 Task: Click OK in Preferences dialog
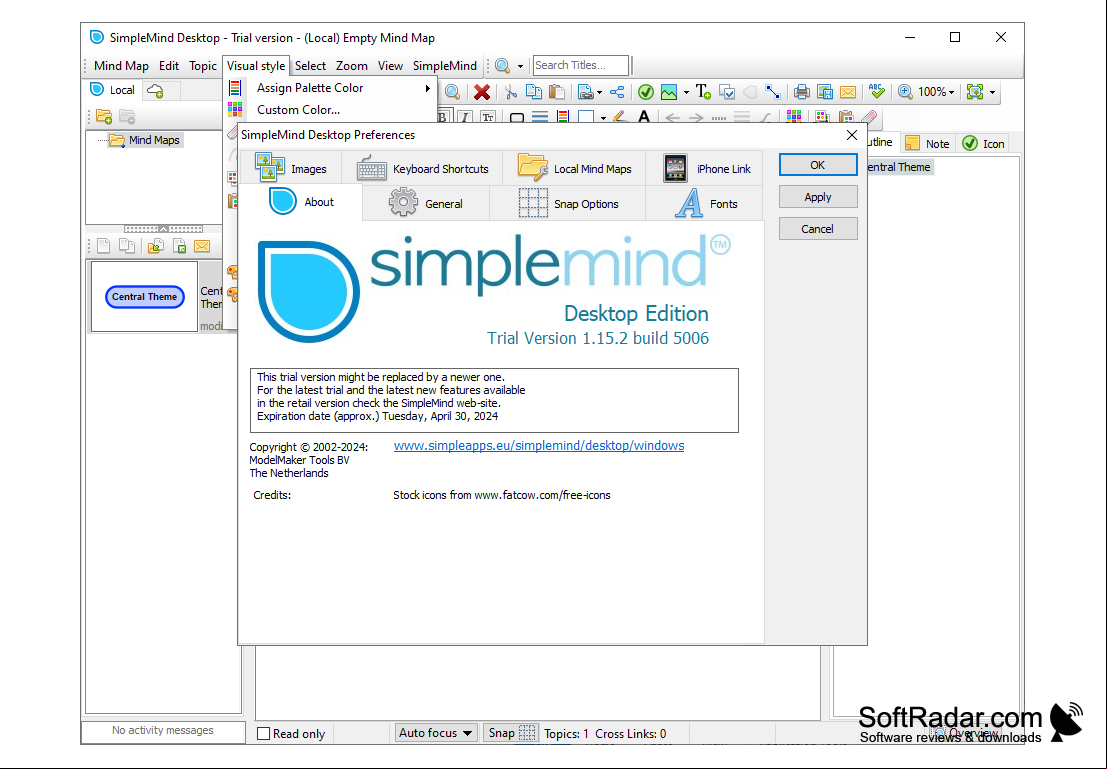click(818, 165)
